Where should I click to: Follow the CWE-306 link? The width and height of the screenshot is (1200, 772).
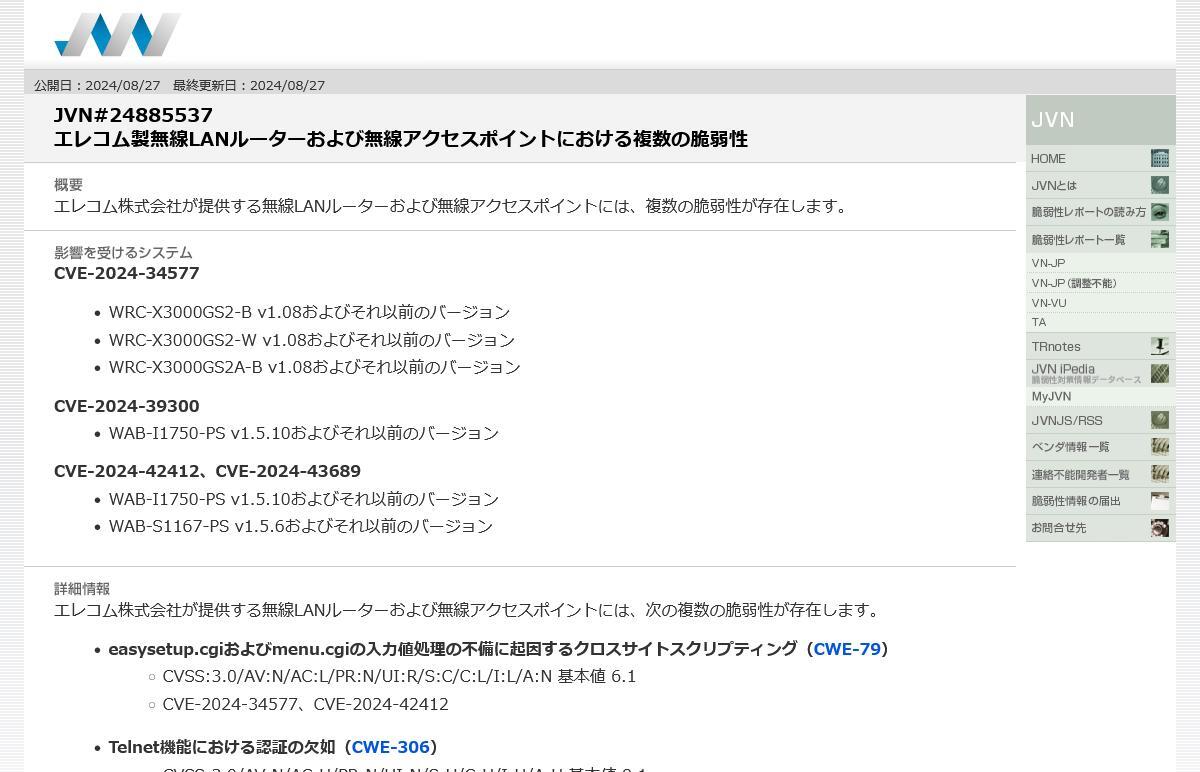[x=390, y=747]
